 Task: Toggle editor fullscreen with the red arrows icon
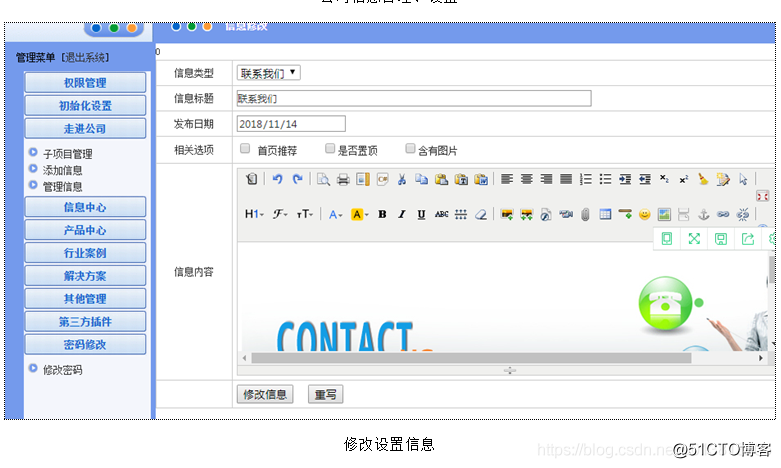pyautogui.click(x=763, y=196)
